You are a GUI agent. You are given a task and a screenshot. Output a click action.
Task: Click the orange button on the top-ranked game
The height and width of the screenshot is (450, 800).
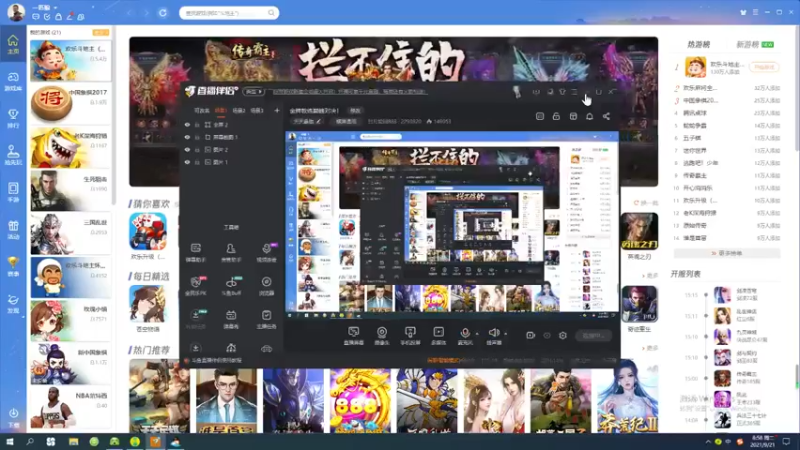click(764, 67)
